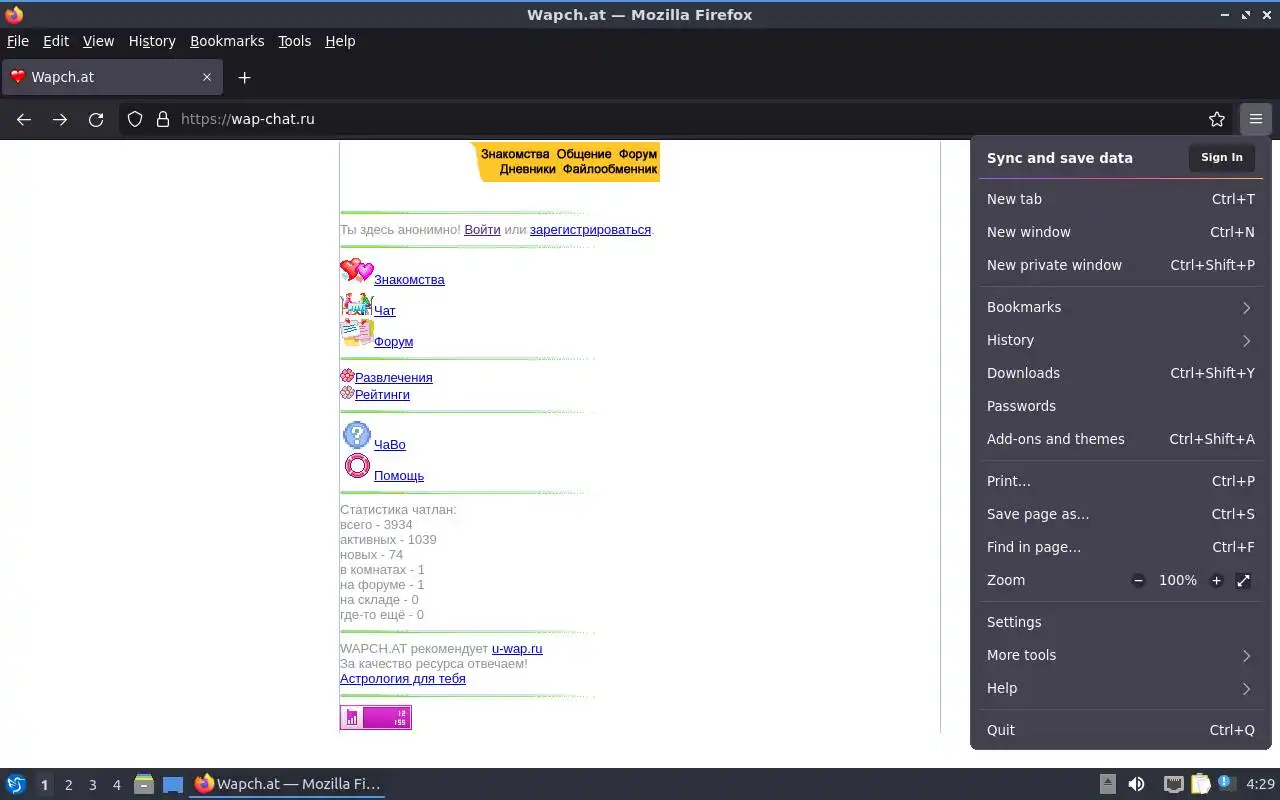
Task: Click the blue desktop icon in taskbar
Action: pyautogui.click(x=173, y=785)
